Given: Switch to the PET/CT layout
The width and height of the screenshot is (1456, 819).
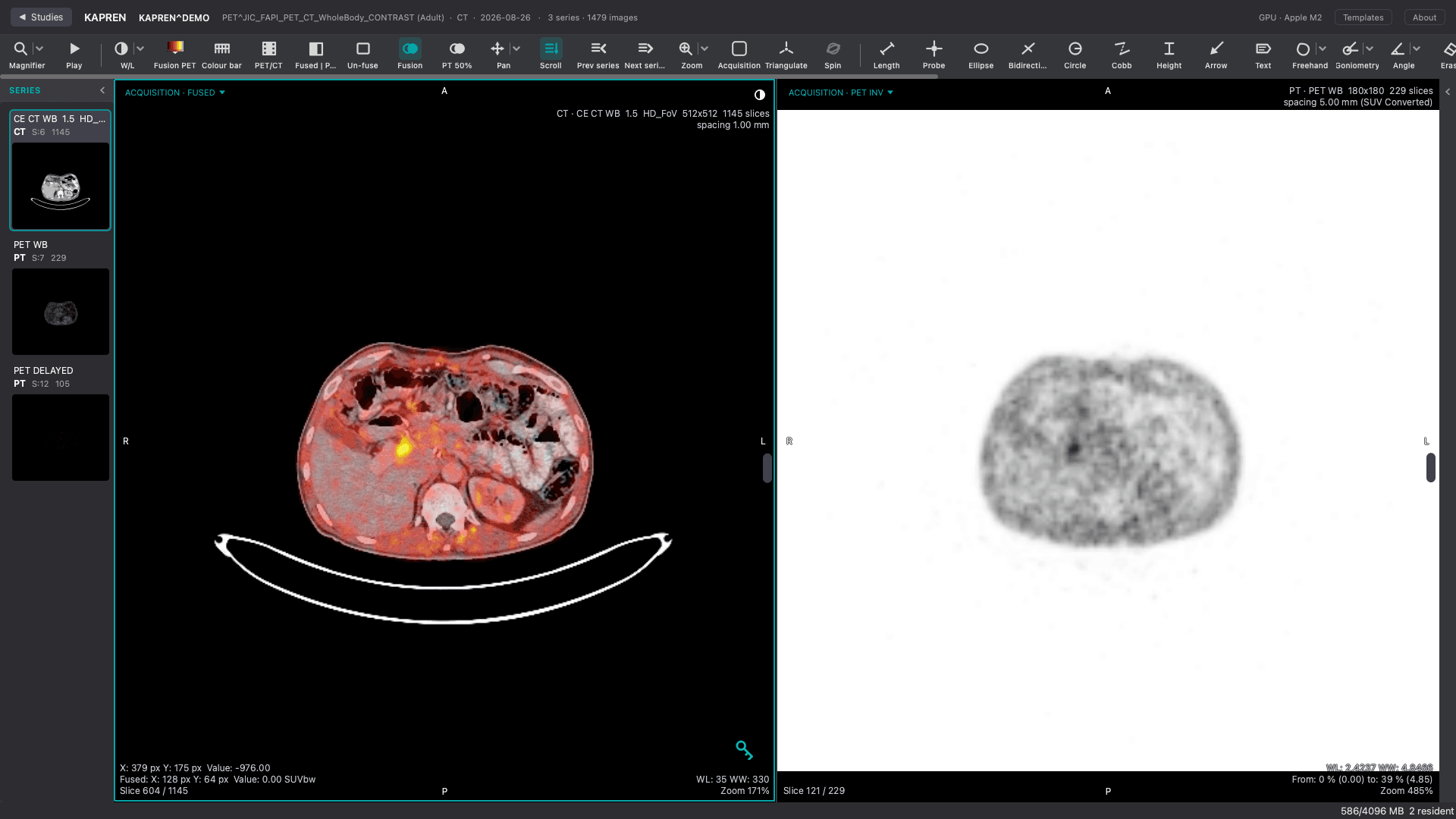Looking at the screenshot, I should click(x=268, y=55).
